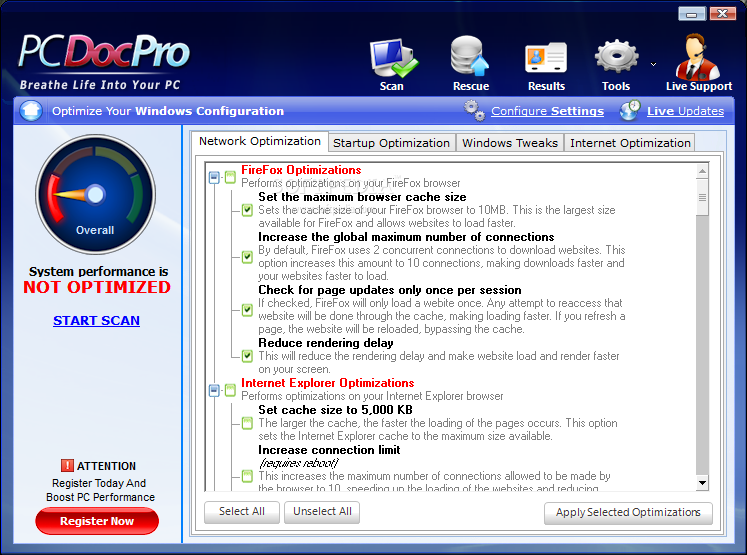Viewport: 747px width, 555px height.
Task: Check Set cache size to 5,000 KB
Action: 247,423
